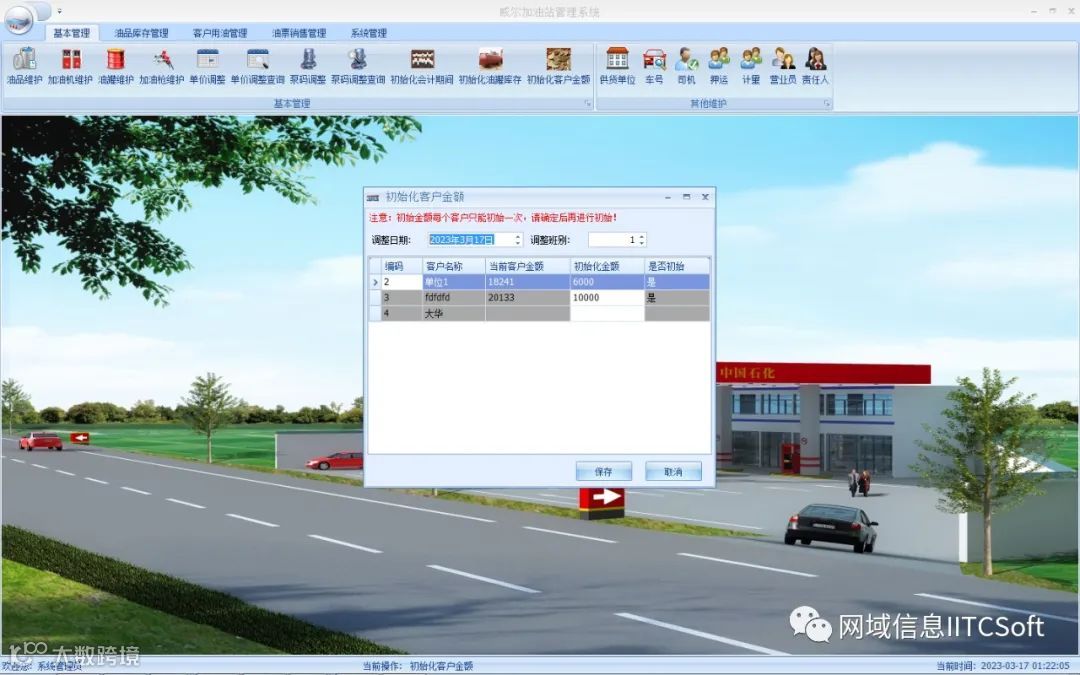Open 车号 maintenance
The height and width of the screenshot is (675, 1080).
(654, 66)
